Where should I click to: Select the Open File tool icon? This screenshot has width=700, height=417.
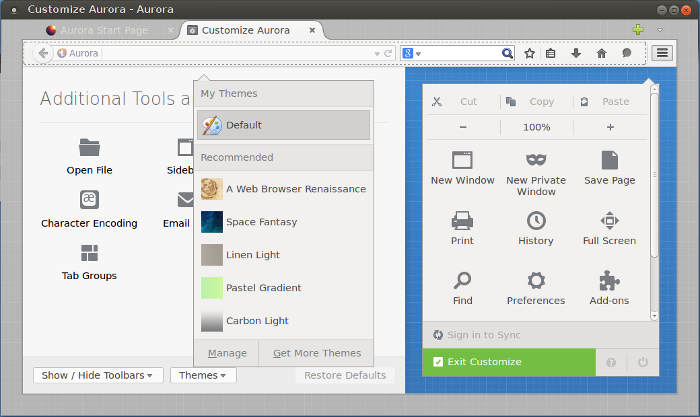[89, 147]
